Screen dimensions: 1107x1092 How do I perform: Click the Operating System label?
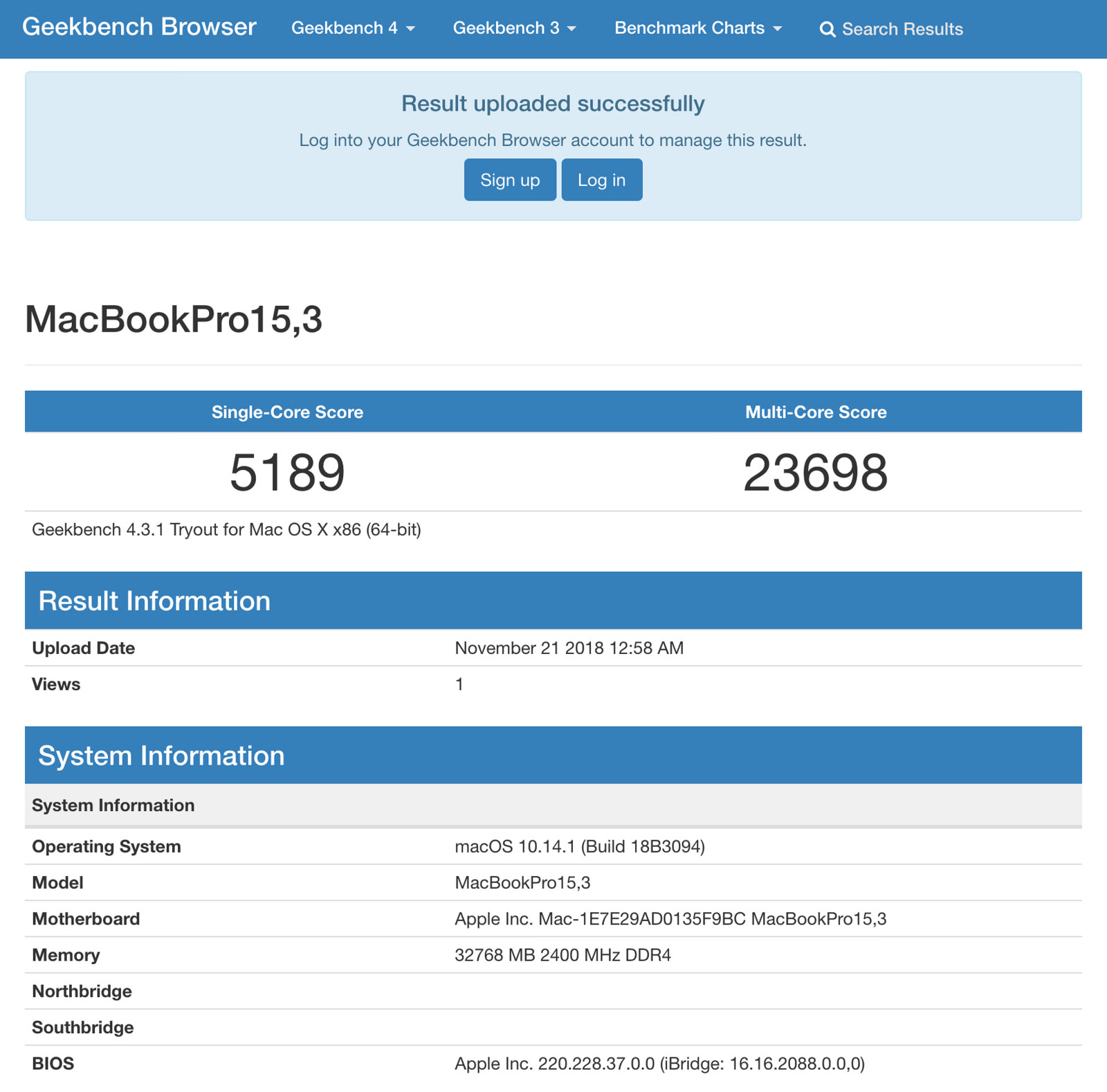(107, 847)
